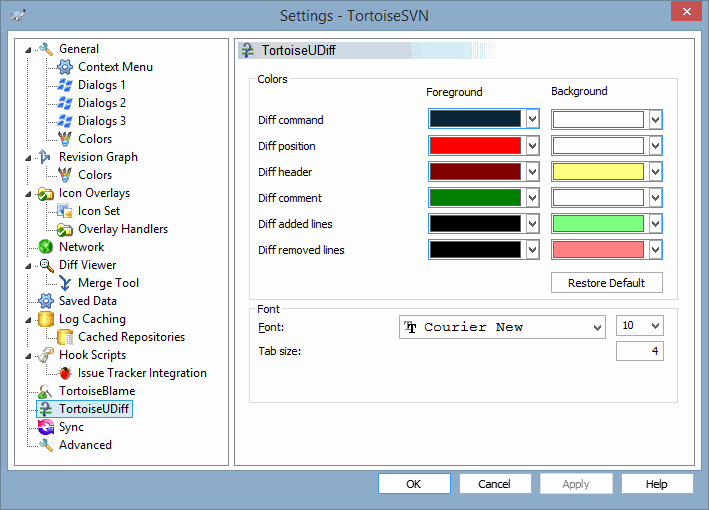
Task: Select the TortoiseBlame settings page
Action: pyautogui.click(x=97, y=391)
